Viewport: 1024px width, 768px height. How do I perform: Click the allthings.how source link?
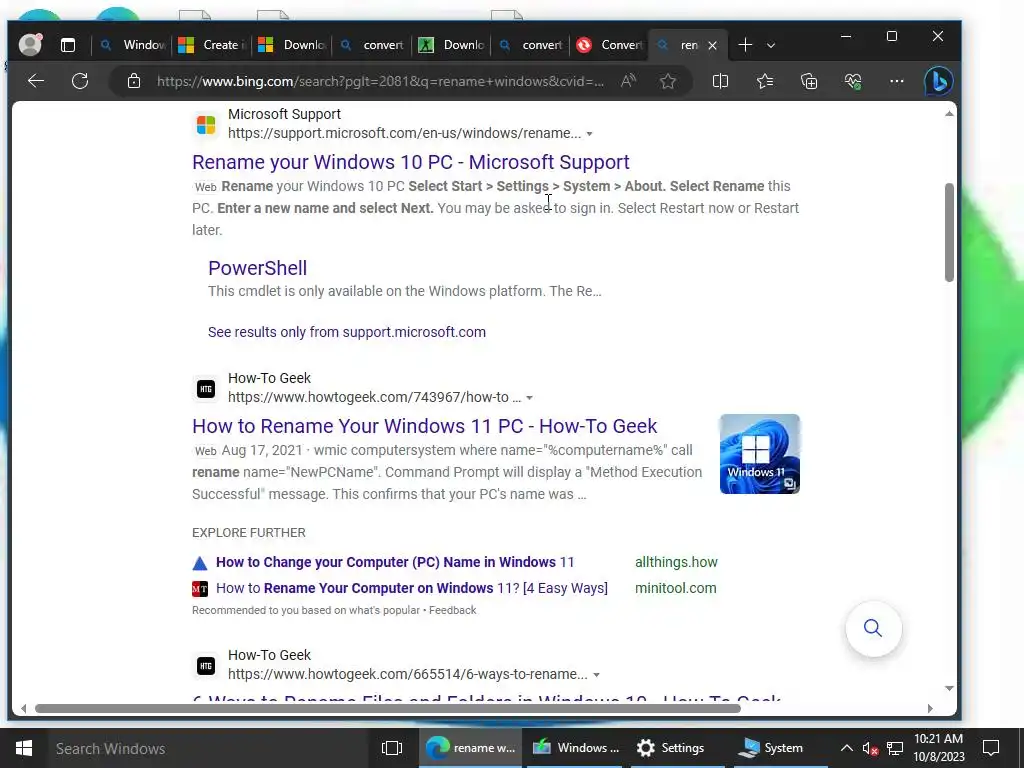click(676, 562)
